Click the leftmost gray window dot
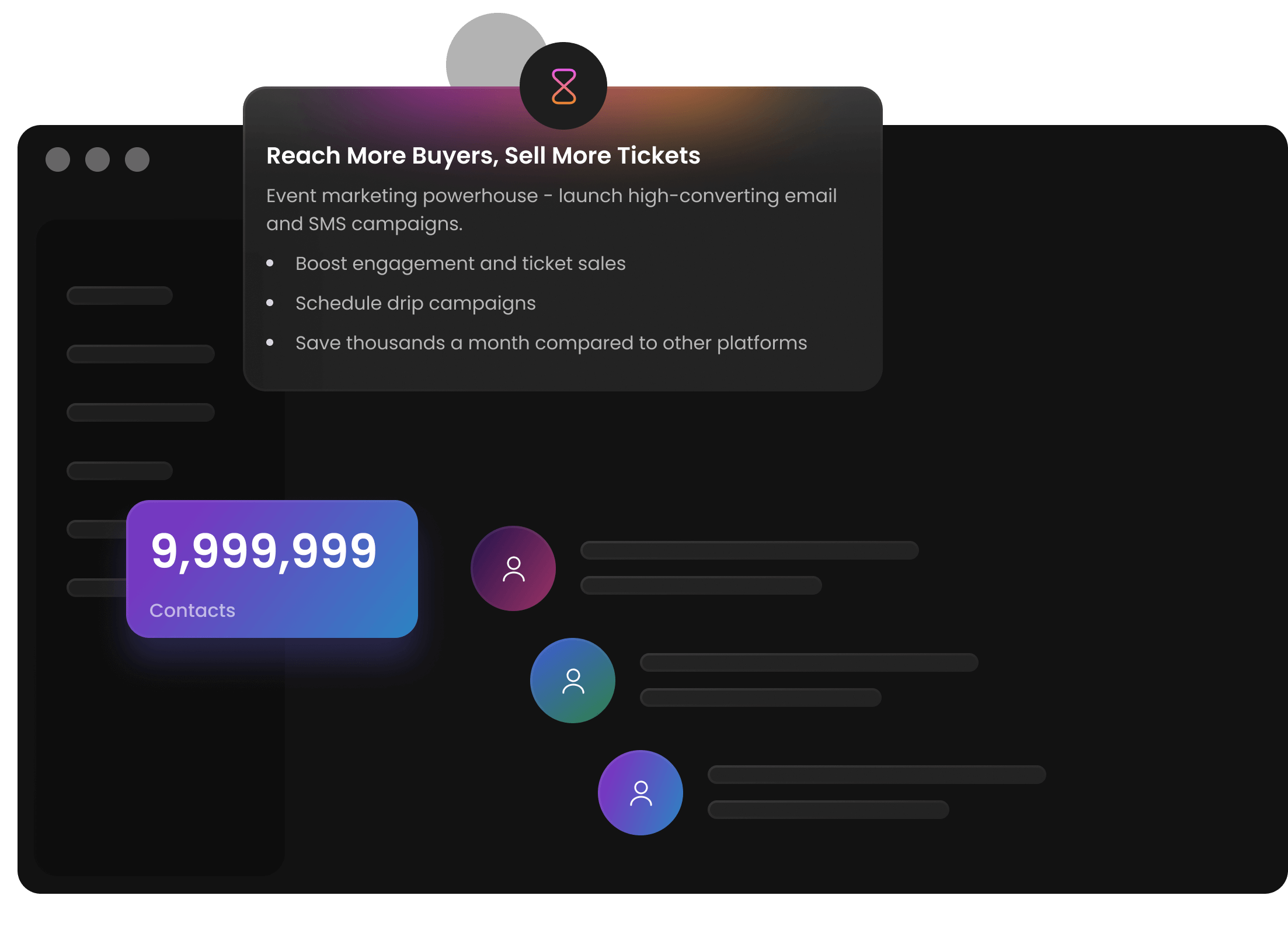The image size is (1288, 930). click(x=58, y=159)
